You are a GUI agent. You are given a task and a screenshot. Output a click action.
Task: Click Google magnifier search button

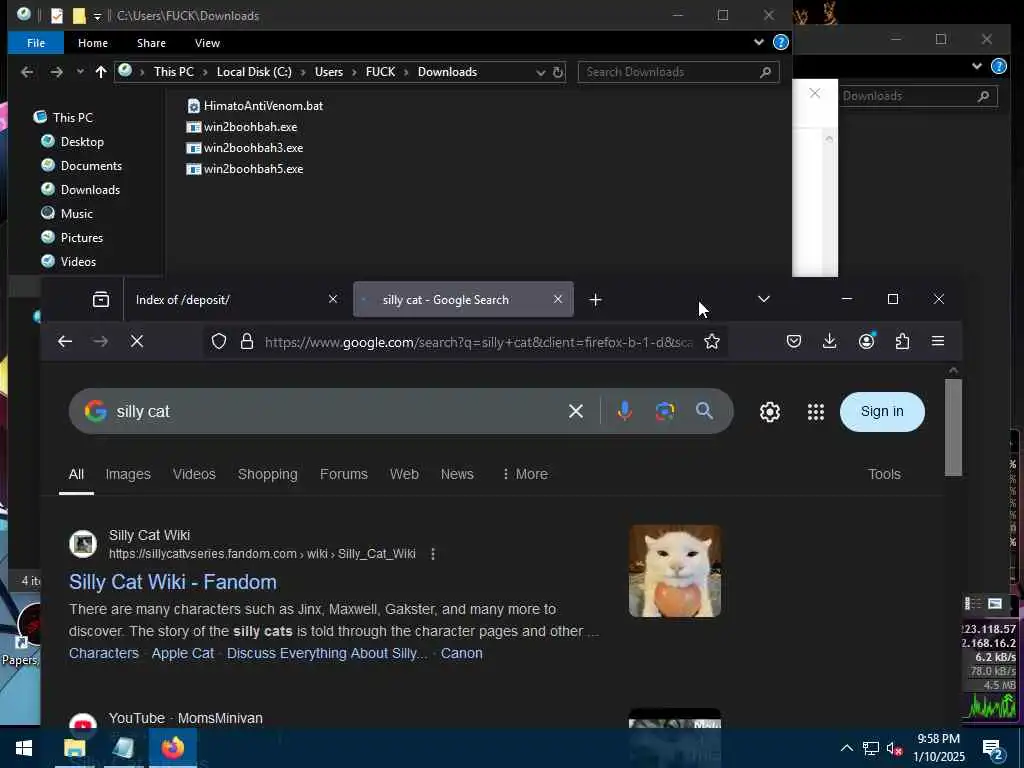[704, 411]
